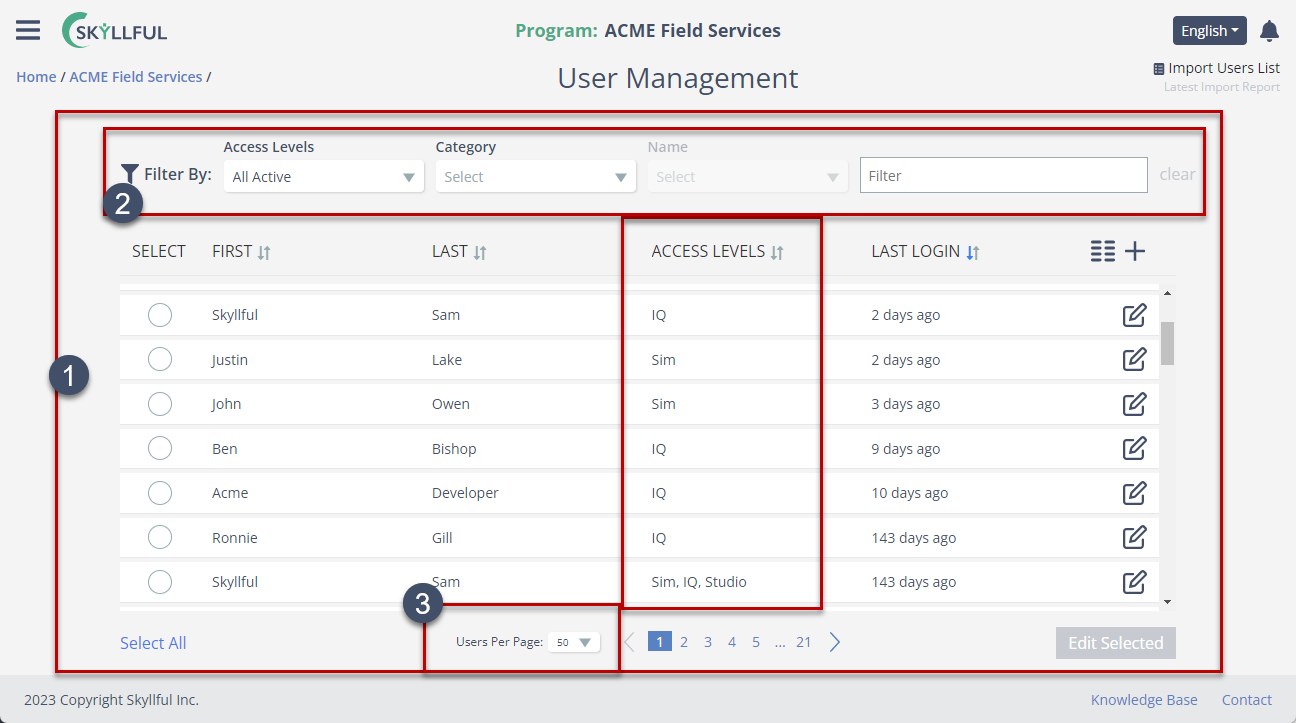Screen dimensions: 1296x723
Task: Click the Import Users List table icon
Action: coord(1159,69)
